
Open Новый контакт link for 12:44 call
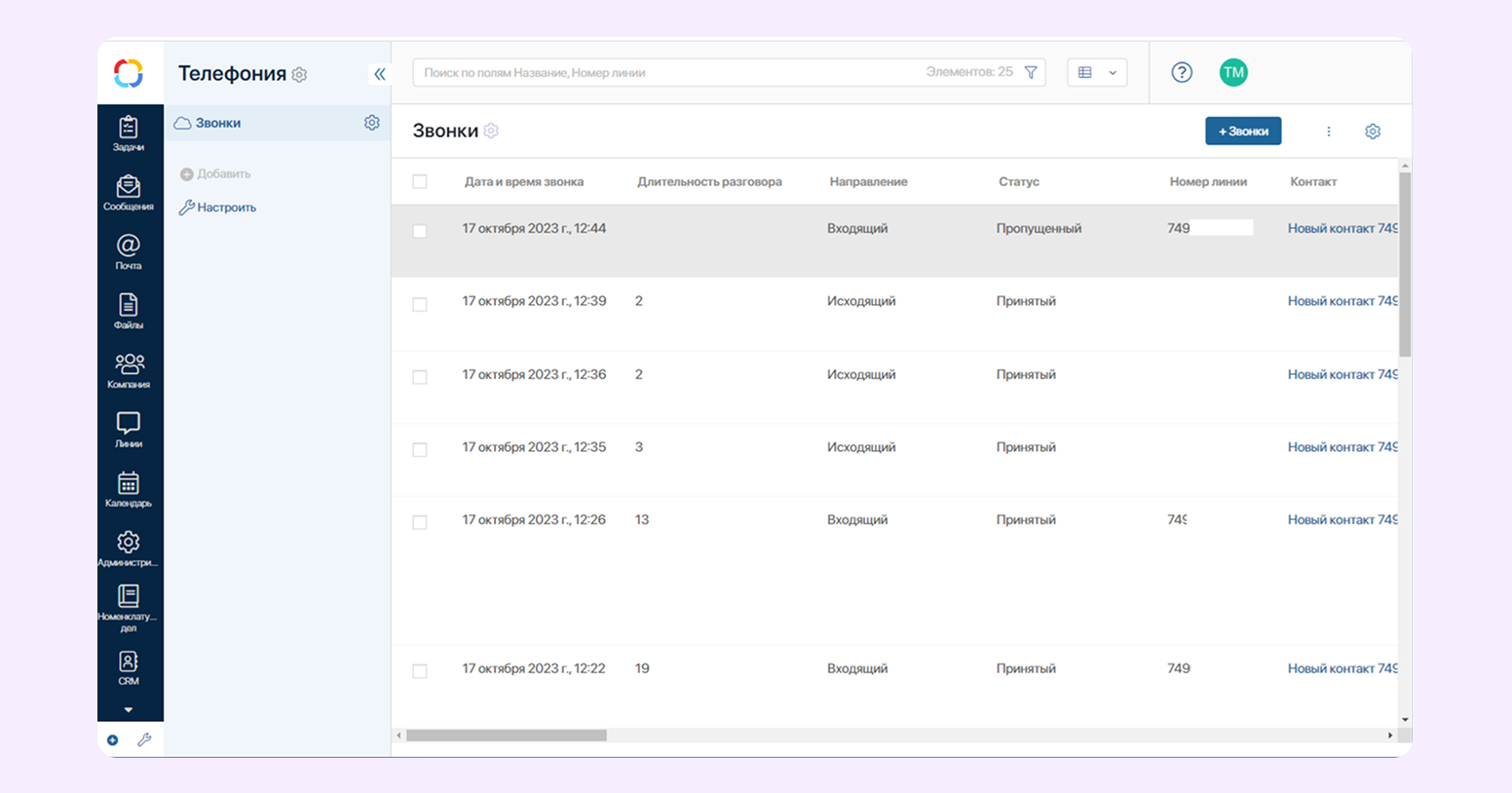click(x=1342, y=228)
